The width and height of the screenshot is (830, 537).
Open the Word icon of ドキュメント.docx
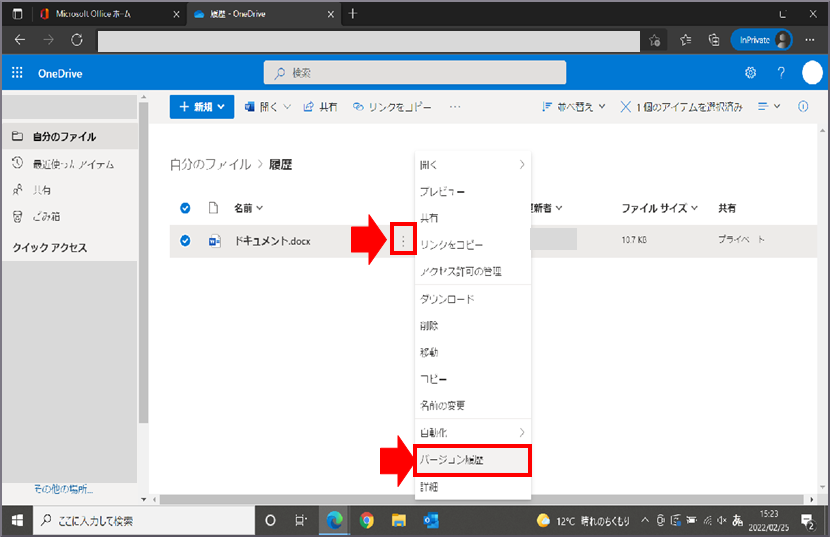[x=214, y=241]
